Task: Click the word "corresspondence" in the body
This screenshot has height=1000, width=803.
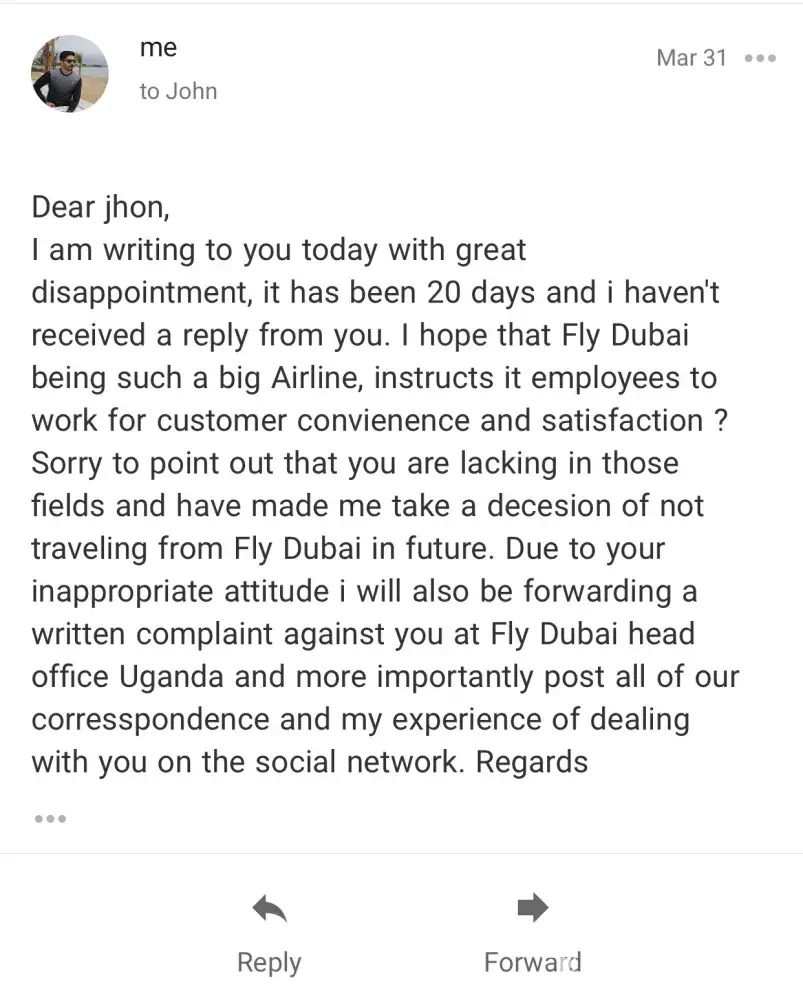Action: tap(150, 720)
